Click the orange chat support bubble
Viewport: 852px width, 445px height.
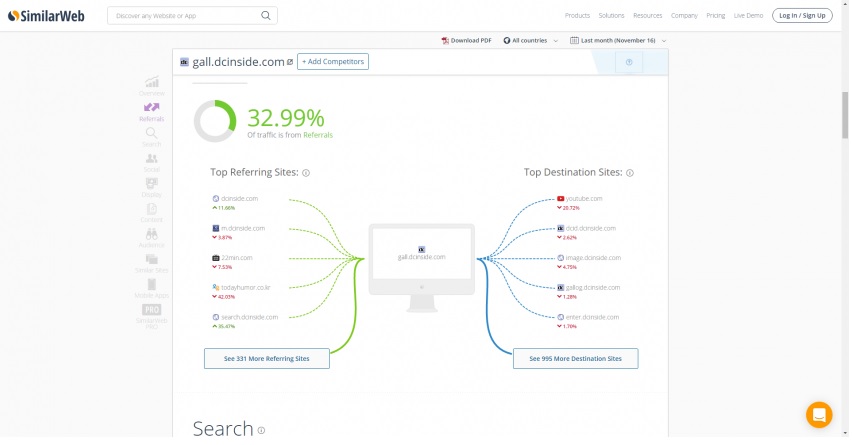(x=818, y=414)
